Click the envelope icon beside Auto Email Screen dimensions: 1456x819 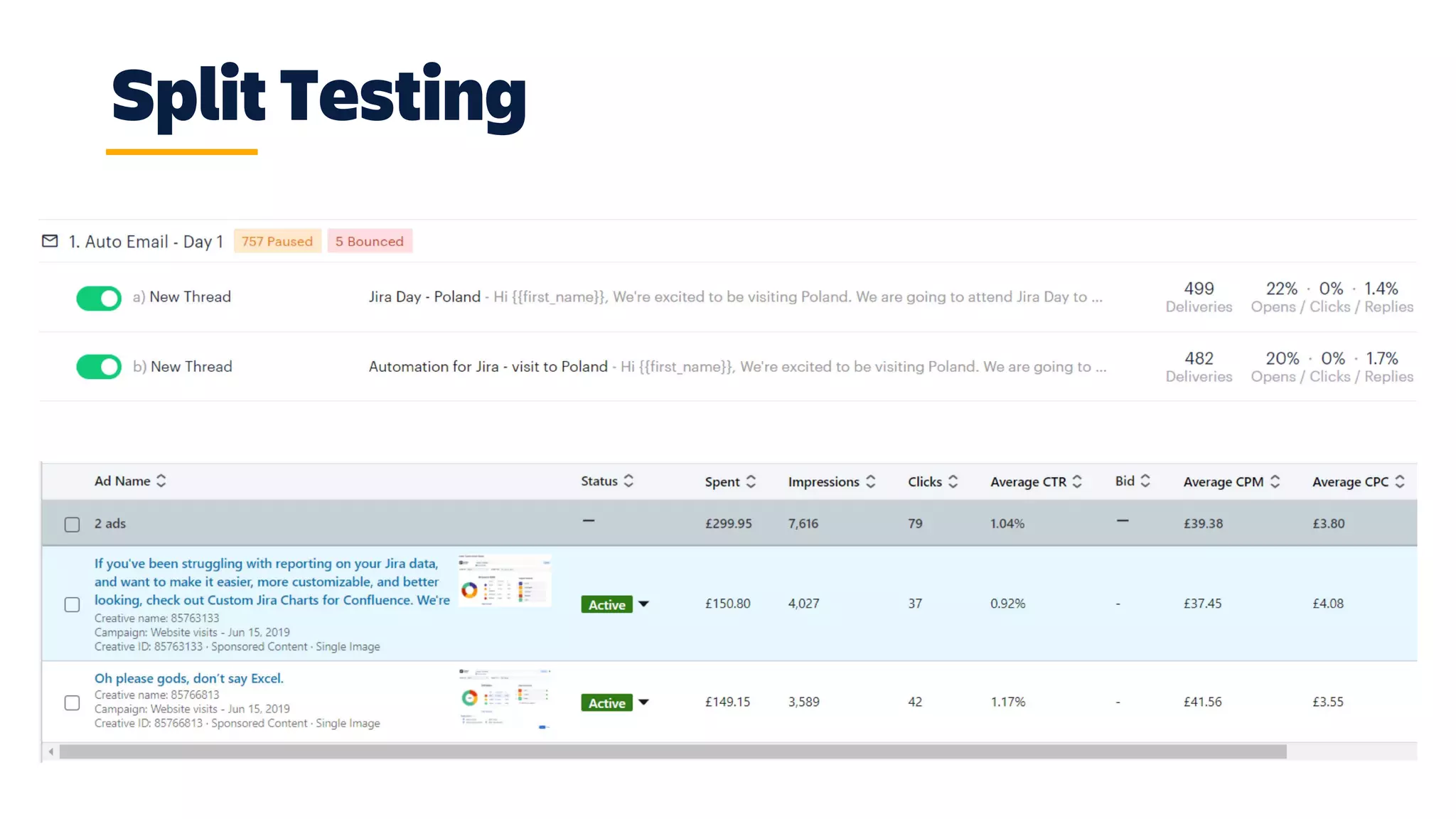[x=50, y=241]
